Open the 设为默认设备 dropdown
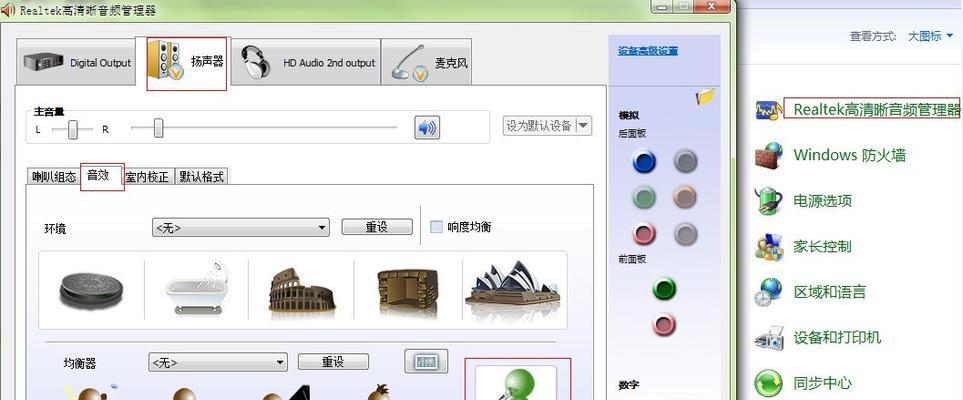 [x=547, y=126]
